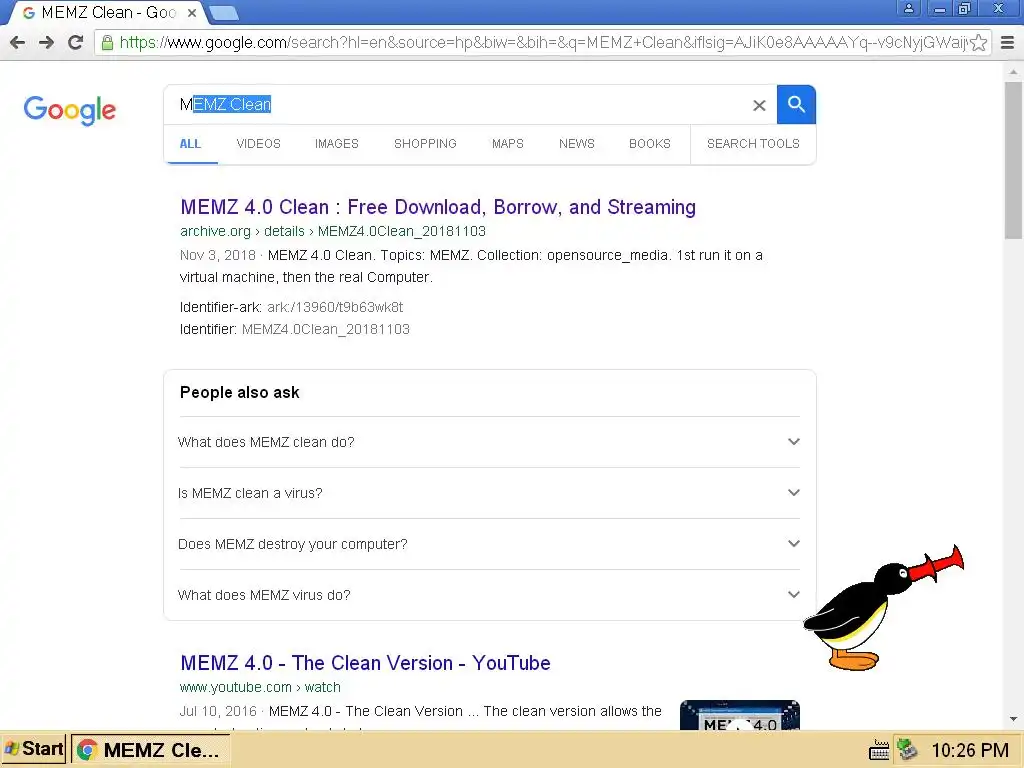Viewport: 1024px width, 768px height.
Task: Click the 'People also ask' heading
Action: [x=240, y=392]
